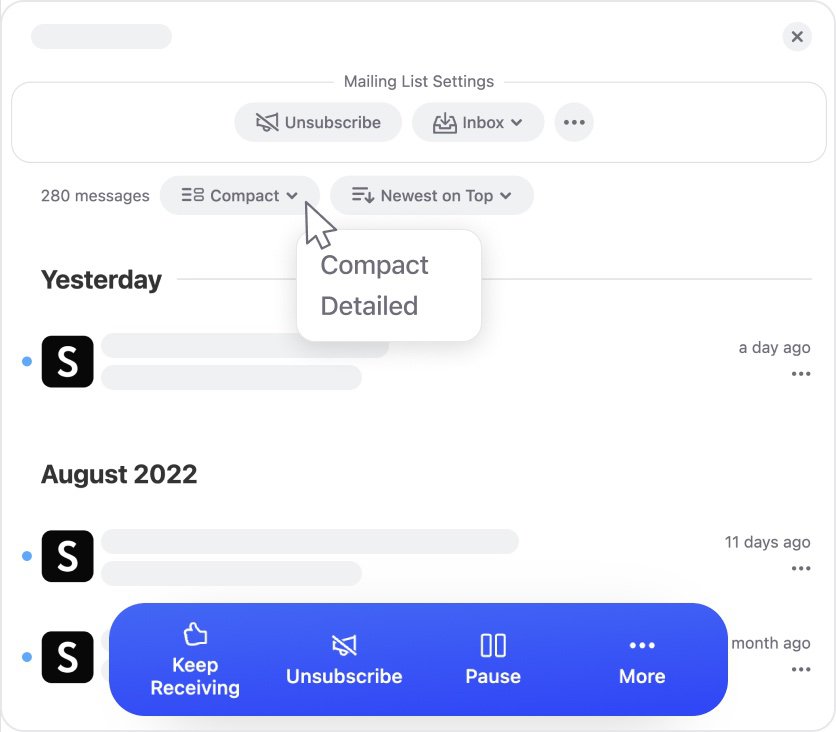Click the thumbs-up Keep Receiving icon
The height and width of the screenshot is (732, 836).
(195, 633)
